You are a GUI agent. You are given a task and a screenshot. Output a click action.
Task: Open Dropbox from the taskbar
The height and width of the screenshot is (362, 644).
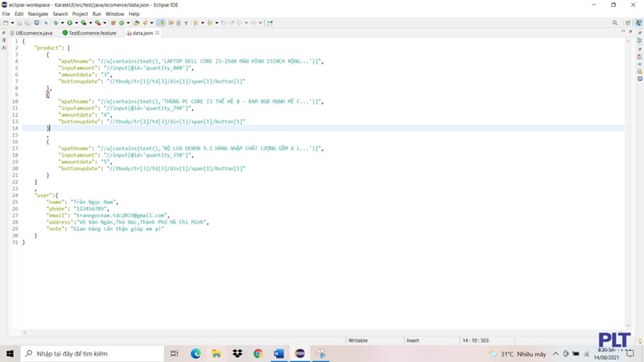click(237, 353)
